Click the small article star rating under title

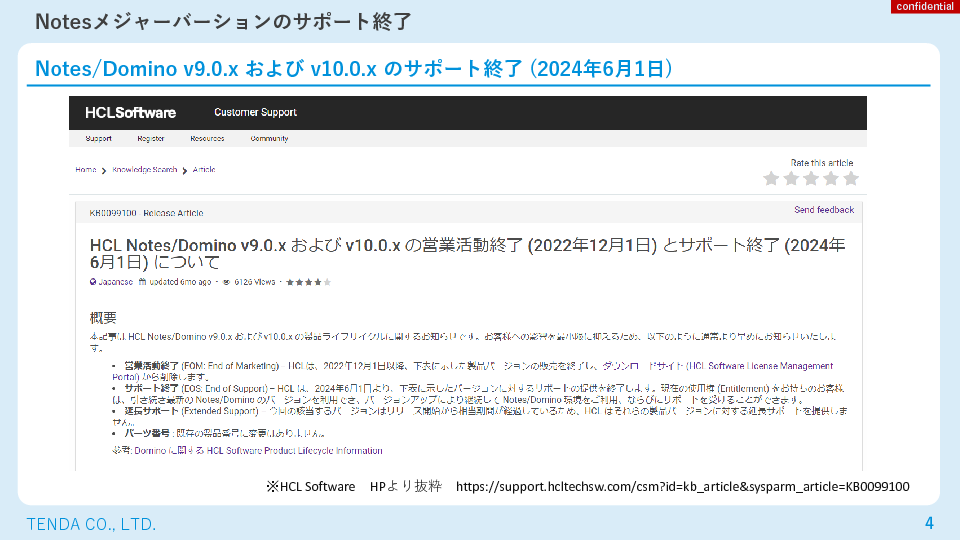[x=309, y=282]
